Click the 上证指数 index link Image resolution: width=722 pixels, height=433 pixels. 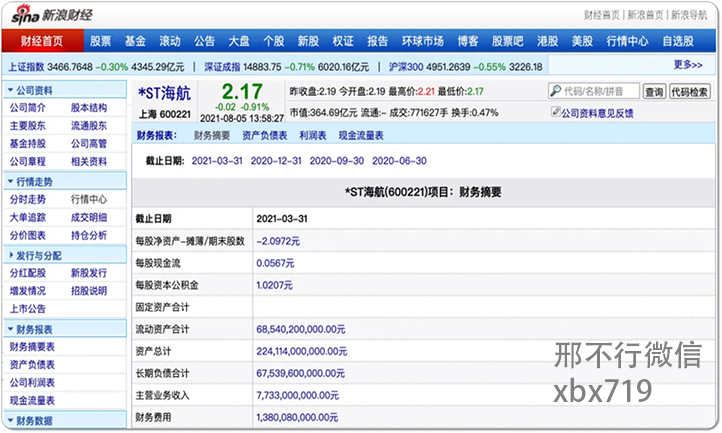(x=26, y=67)
